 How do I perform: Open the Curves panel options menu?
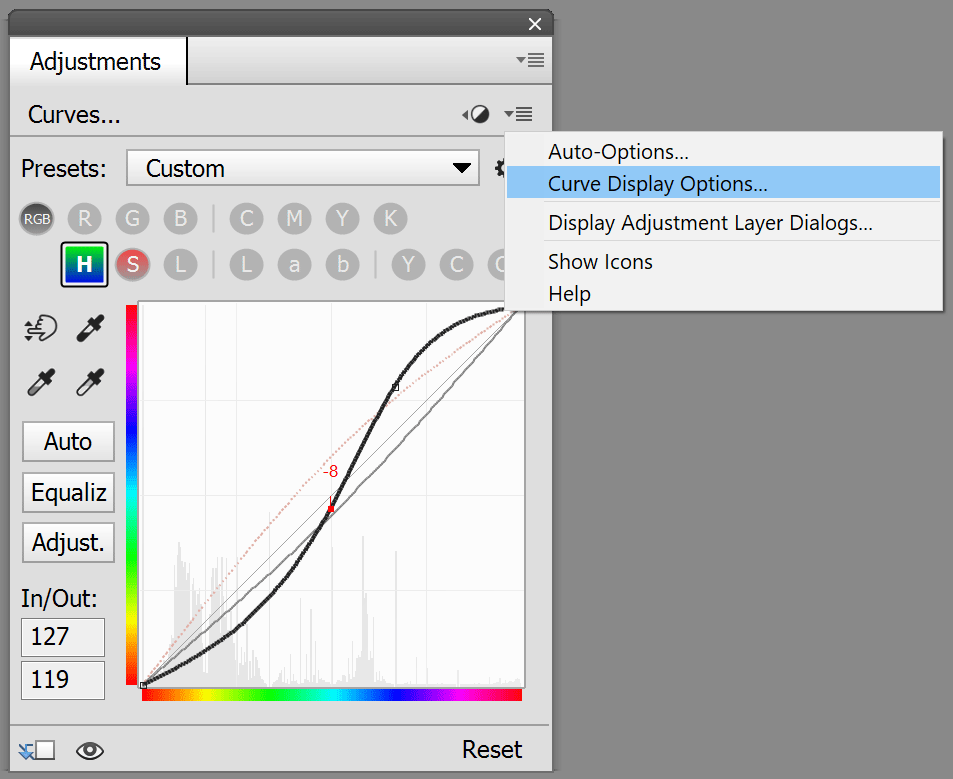519,115
